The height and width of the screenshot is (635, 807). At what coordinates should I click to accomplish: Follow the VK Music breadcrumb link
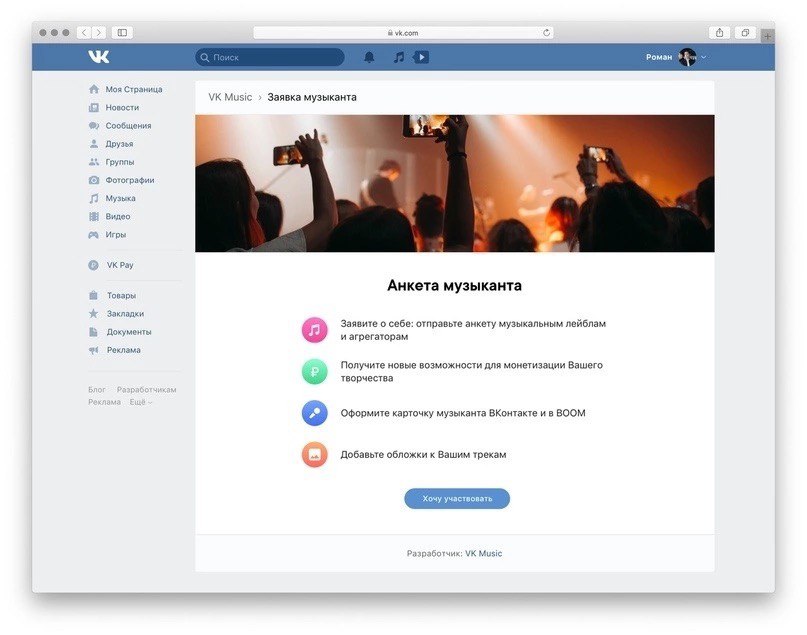(230, 97)
